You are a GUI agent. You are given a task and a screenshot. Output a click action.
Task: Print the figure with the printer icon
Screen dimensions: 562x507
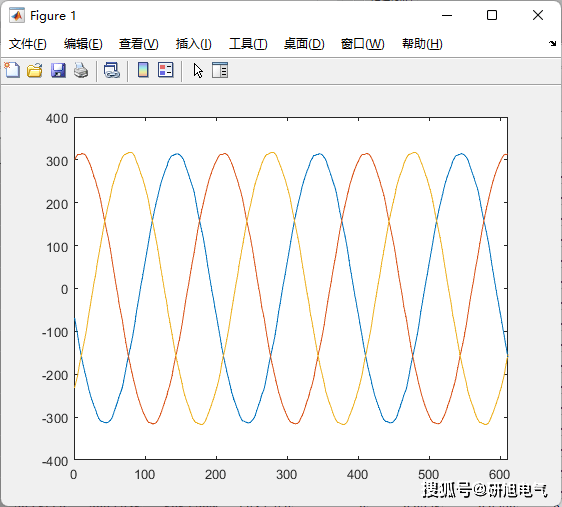pyautogui.click(x=81, y=70)
